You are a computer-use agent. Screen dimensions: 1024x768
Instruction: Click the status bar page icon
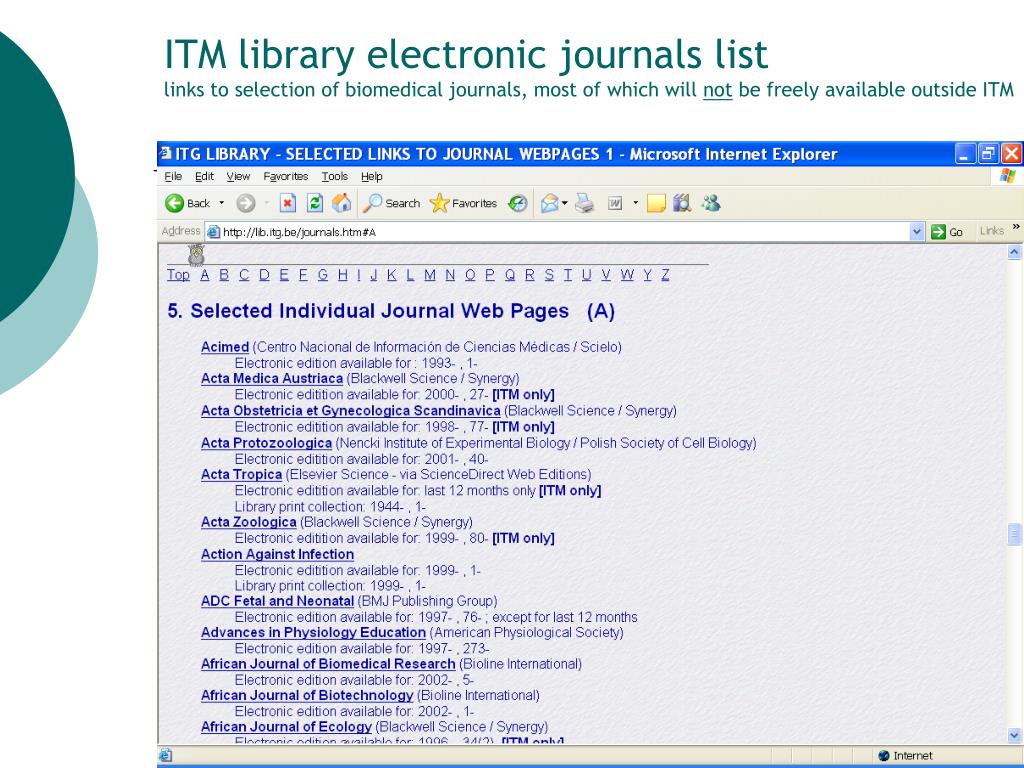[x=165, y=756]
